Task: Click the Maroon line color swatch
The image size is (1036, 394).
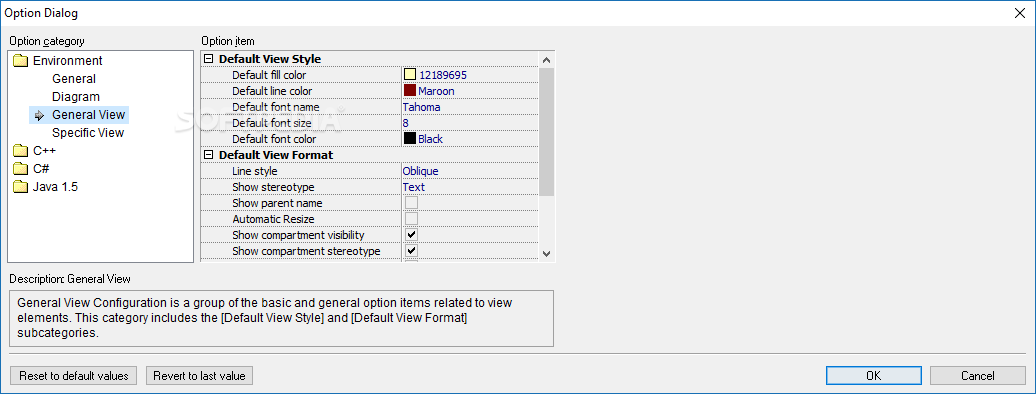Action: click(410, 91)
